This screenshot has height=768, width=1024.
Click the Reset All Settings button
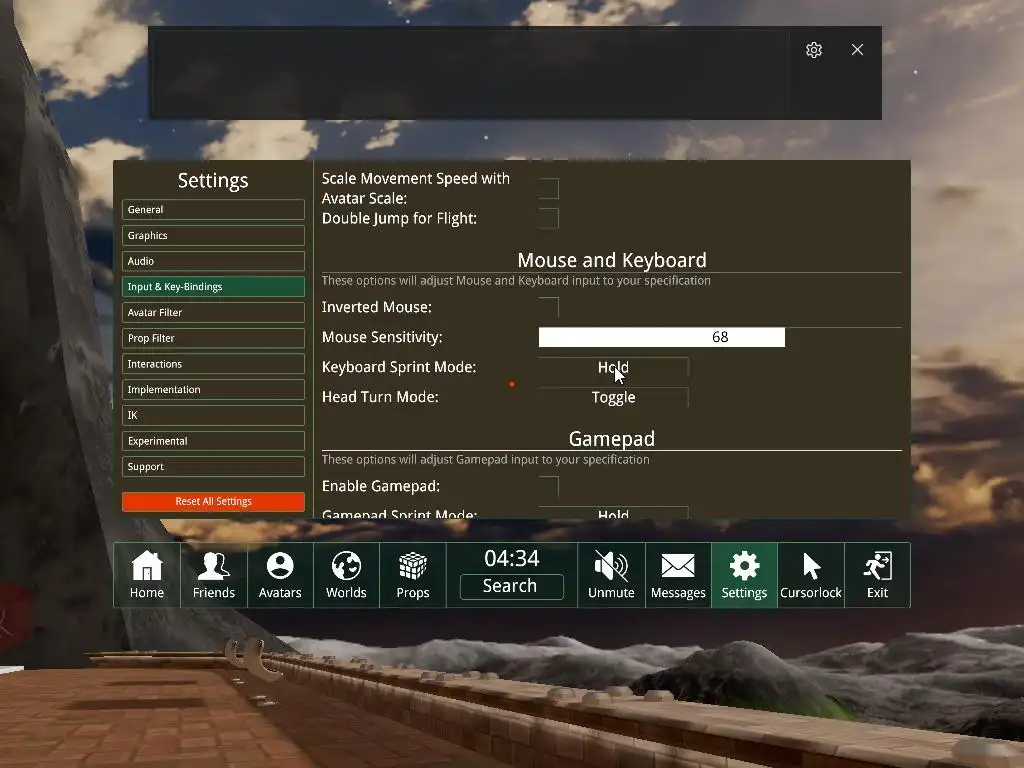click(214, 502)
